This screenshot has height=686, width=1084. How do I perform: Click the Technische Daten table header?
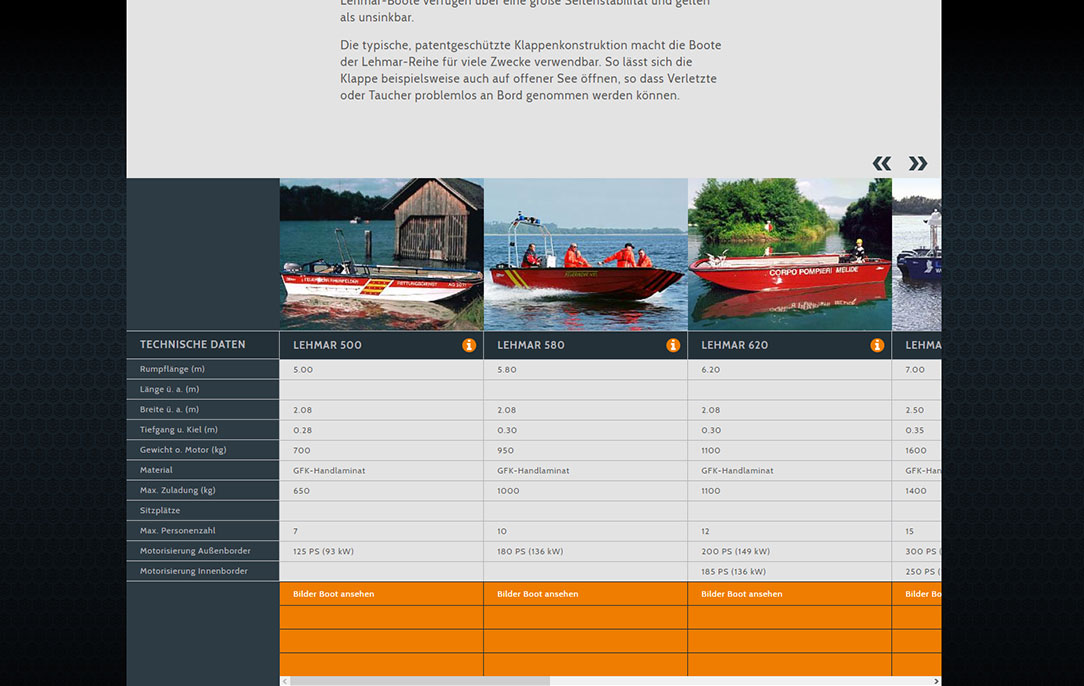pos(192,345)
